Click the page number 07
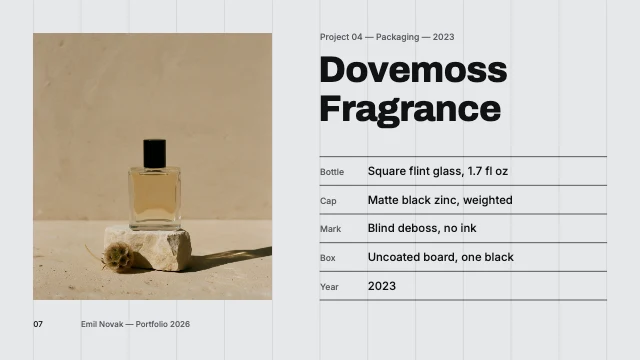640x360 pixels. click(x=38, y=324)
